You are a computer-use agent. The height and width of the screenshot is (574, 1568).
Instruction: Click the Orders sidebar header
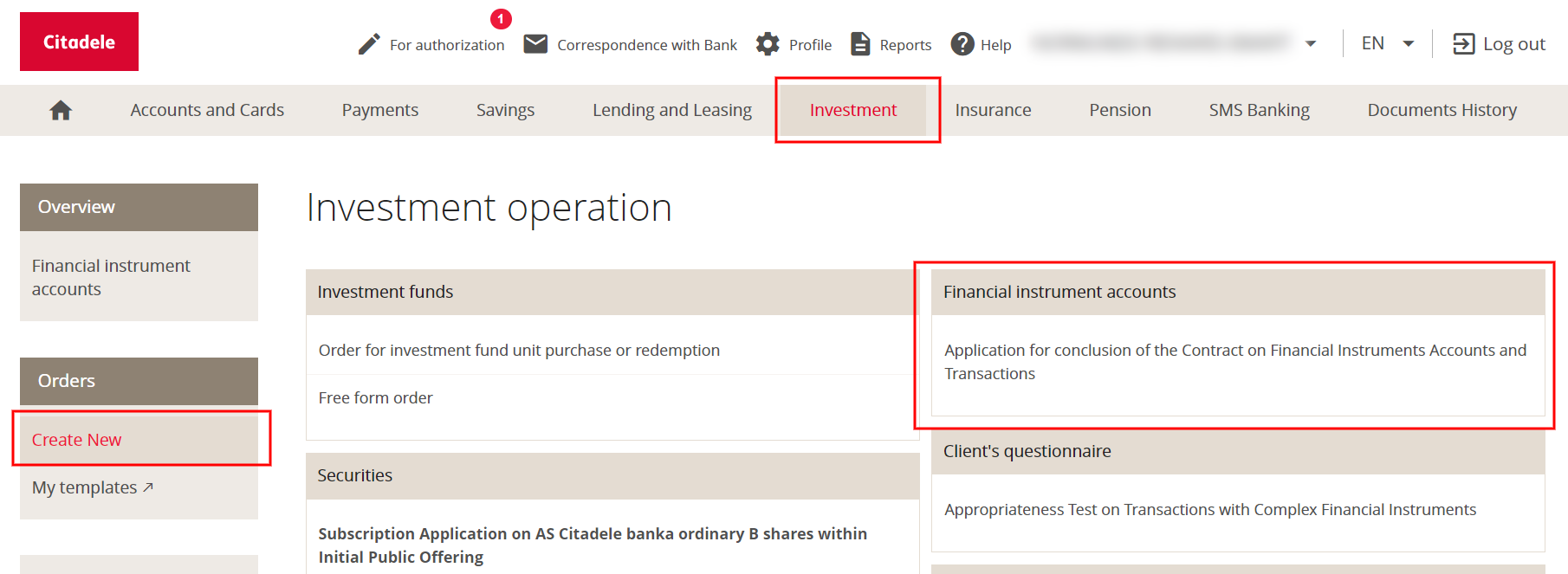pos(139,381)
